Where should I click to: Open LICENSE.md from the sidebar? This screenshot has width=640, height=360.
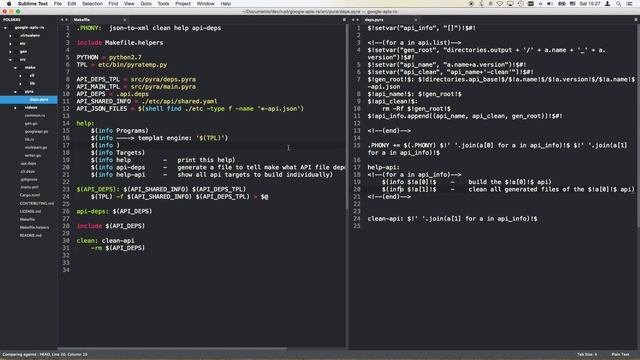click(30, 211)
